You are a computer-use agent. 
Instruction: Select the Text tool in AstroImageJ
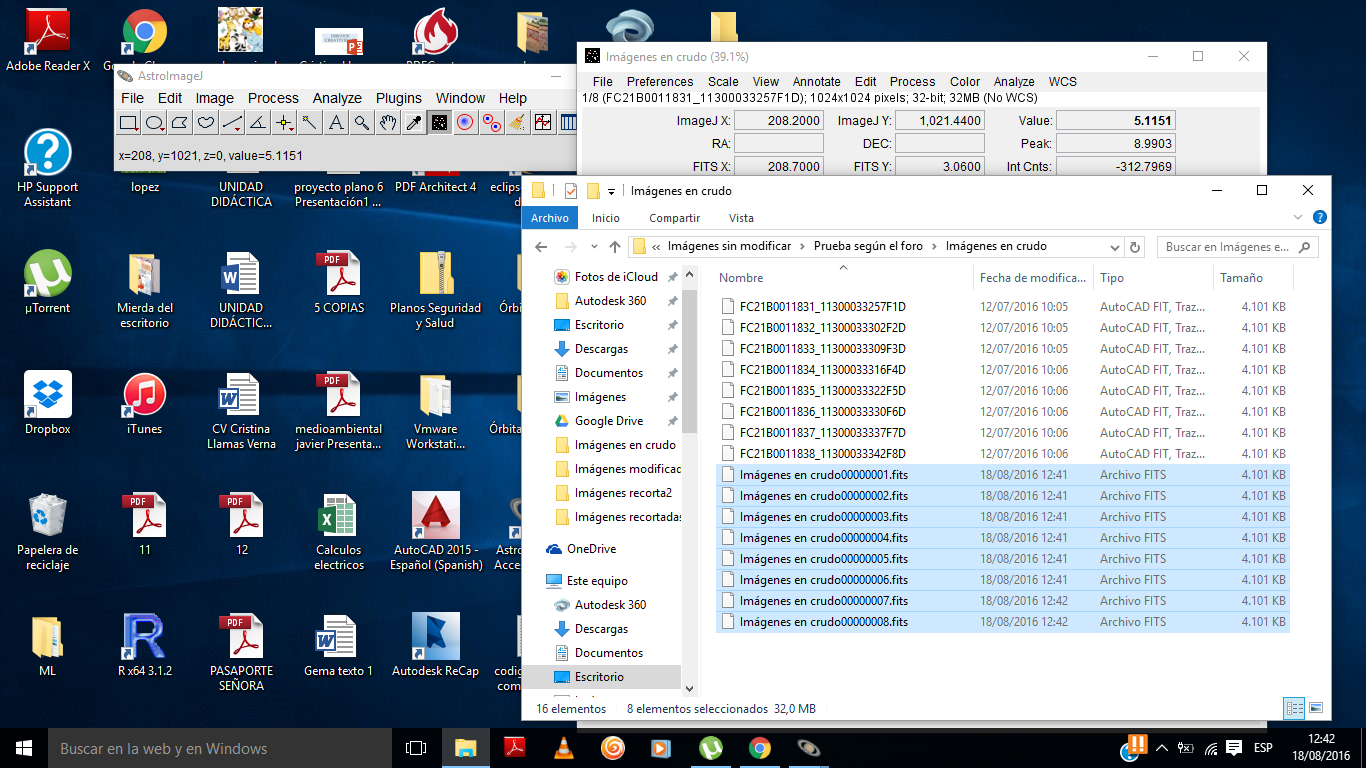click(336, 123)
